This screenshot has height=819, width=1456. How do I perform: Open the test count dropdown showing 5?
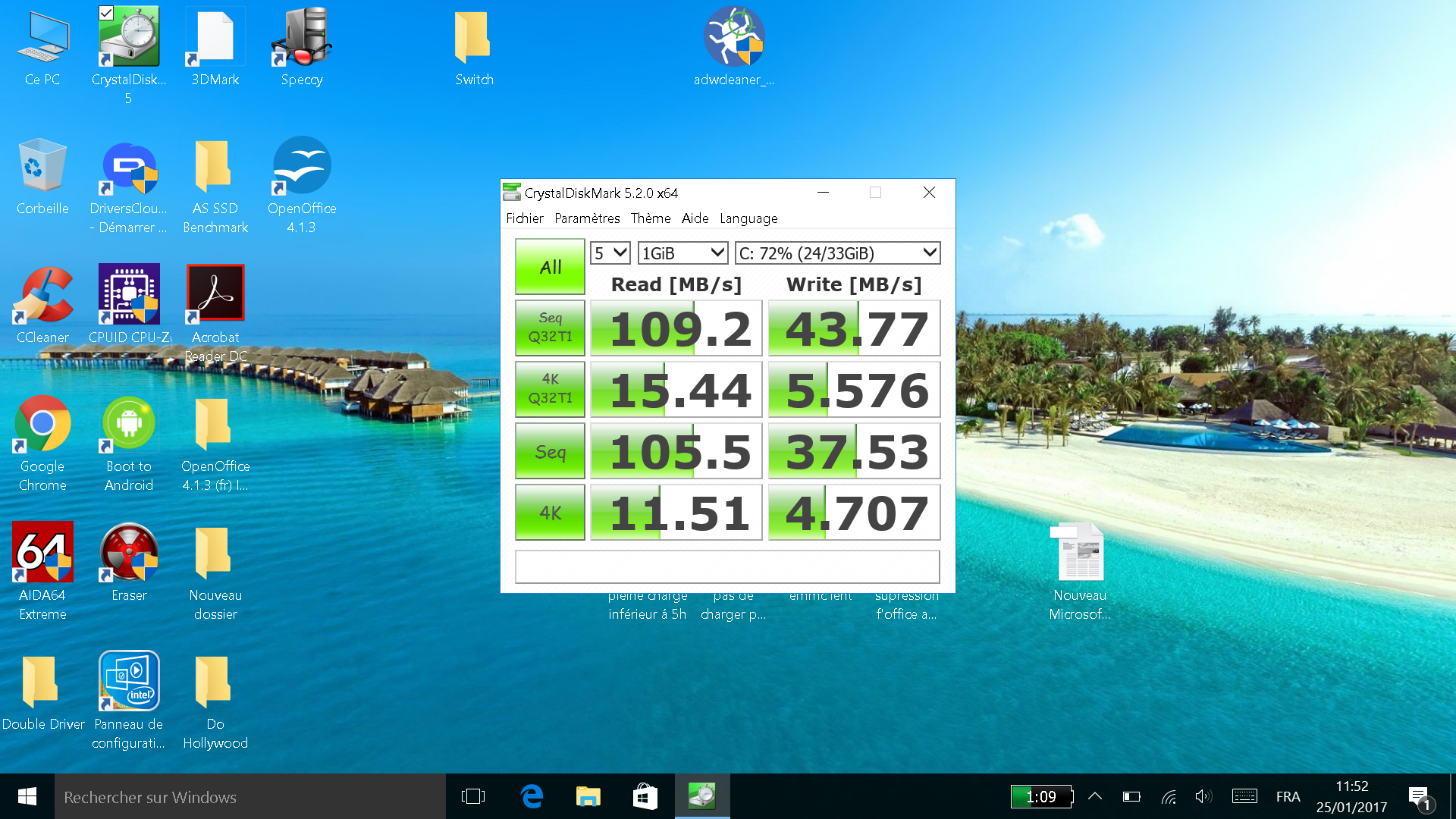click(610, 253)
